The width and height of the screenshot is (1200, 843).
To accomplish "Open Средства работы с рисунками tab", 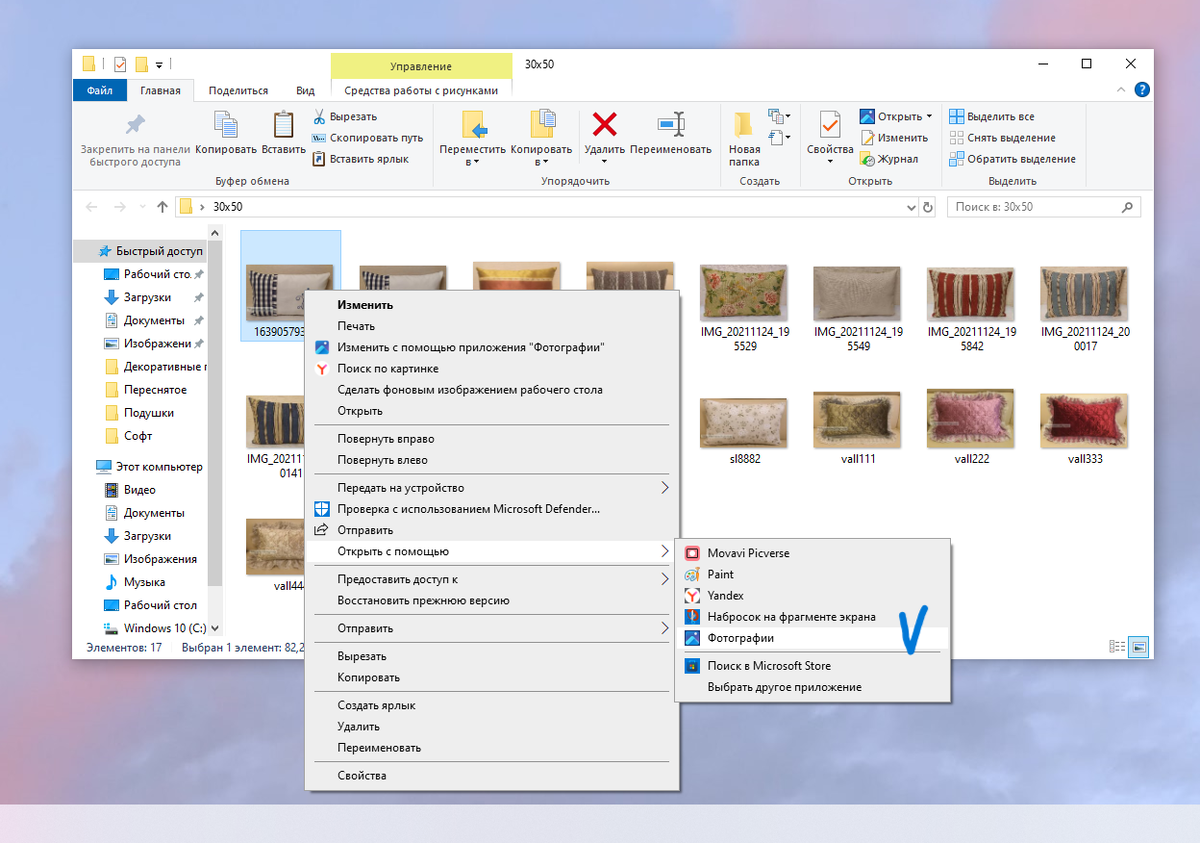I will [421, 90].
